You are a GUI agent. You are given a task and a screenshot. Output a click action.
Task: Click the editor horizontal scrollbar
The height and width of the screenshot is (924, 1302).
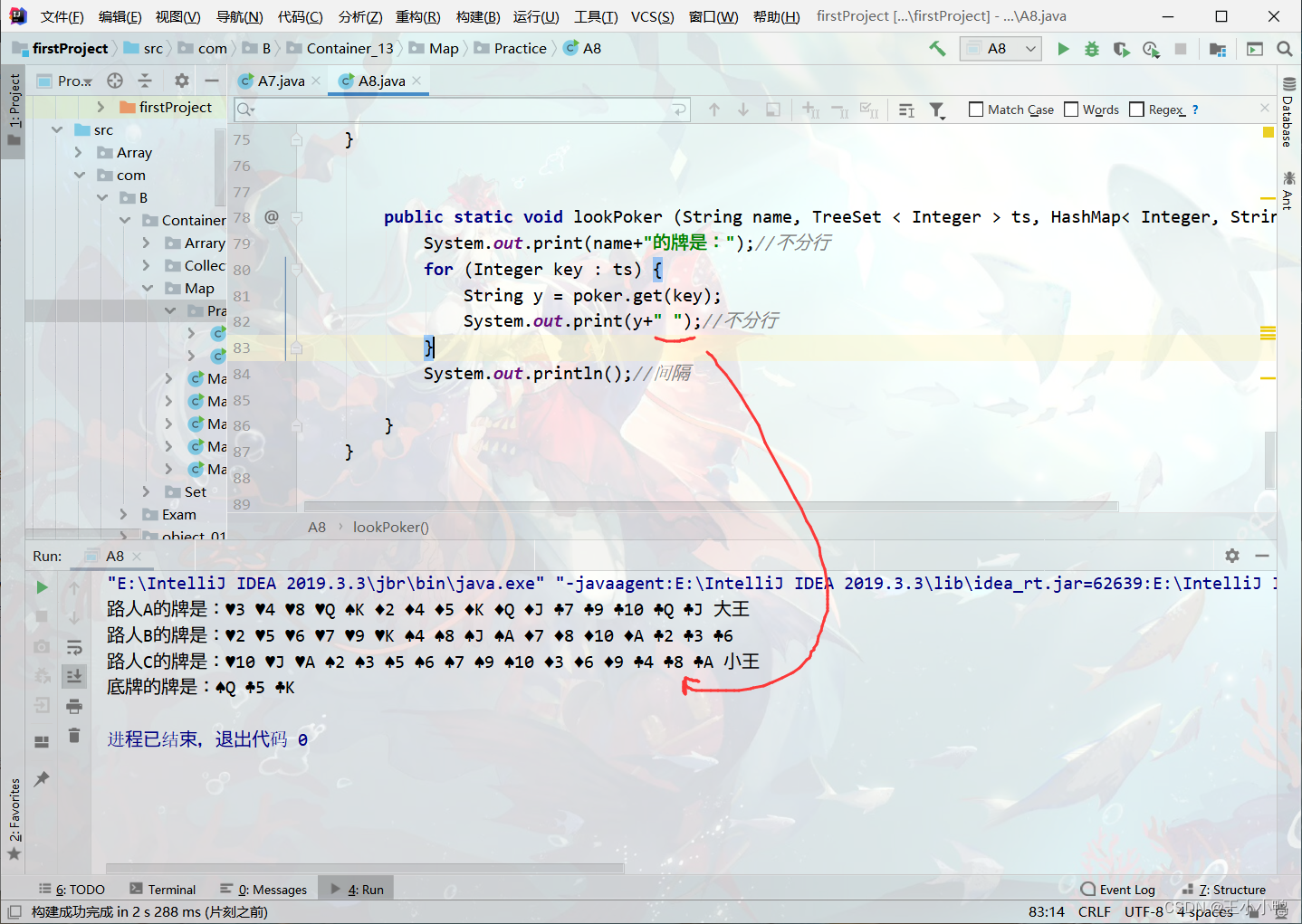point(711,507)
